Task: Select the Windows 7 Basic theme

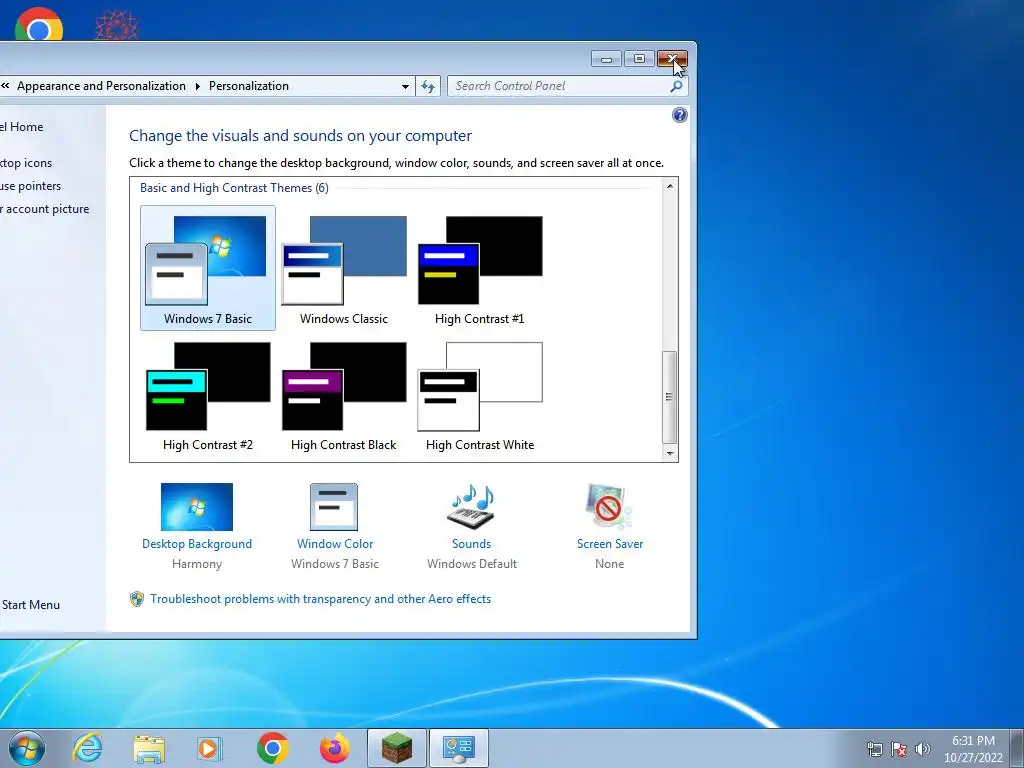Action: [x=208, y=268]
